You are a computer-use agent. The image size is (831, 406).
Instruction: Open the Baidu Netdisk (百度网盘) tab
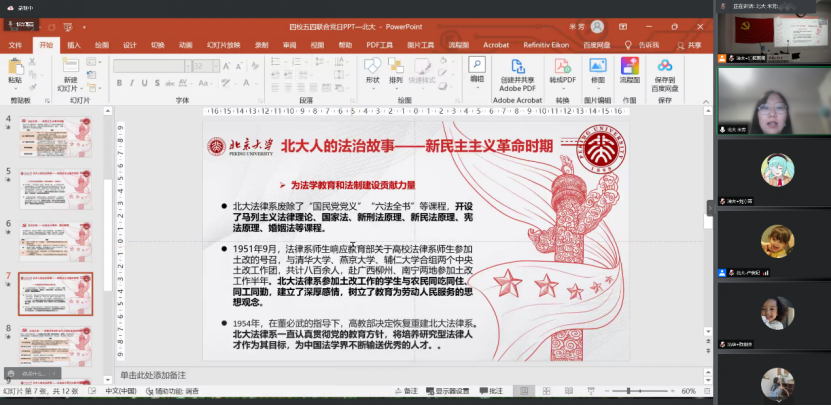597,45
